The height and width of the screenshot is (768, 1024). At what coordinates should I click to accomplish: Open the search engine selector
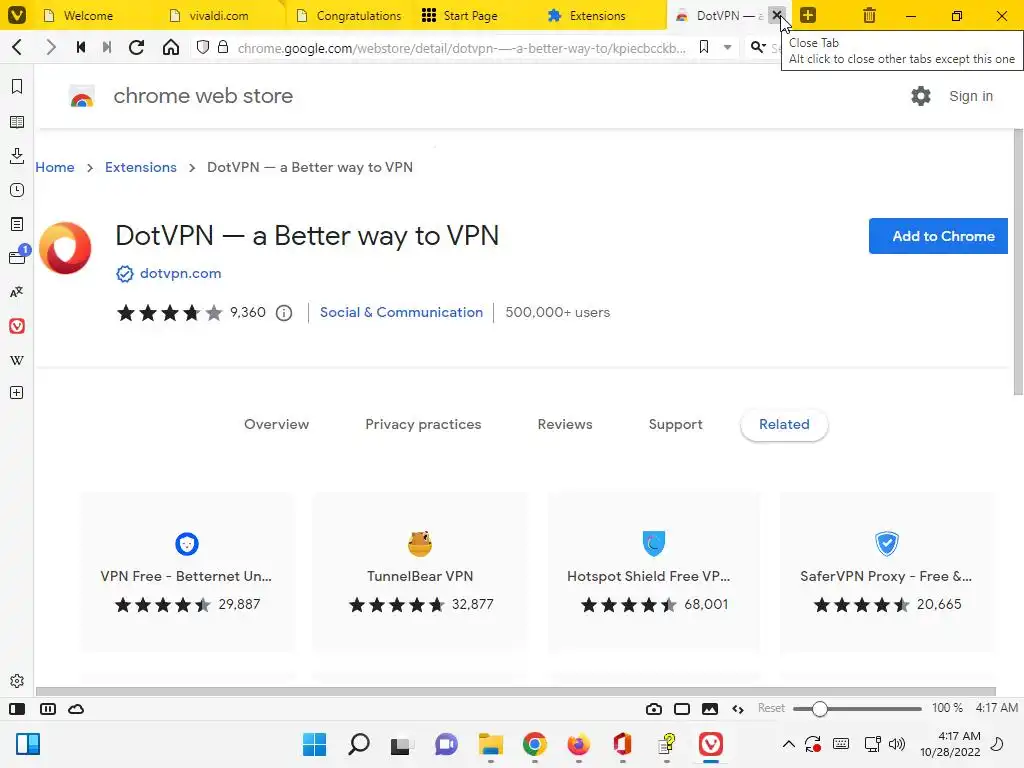click(758, 47)
